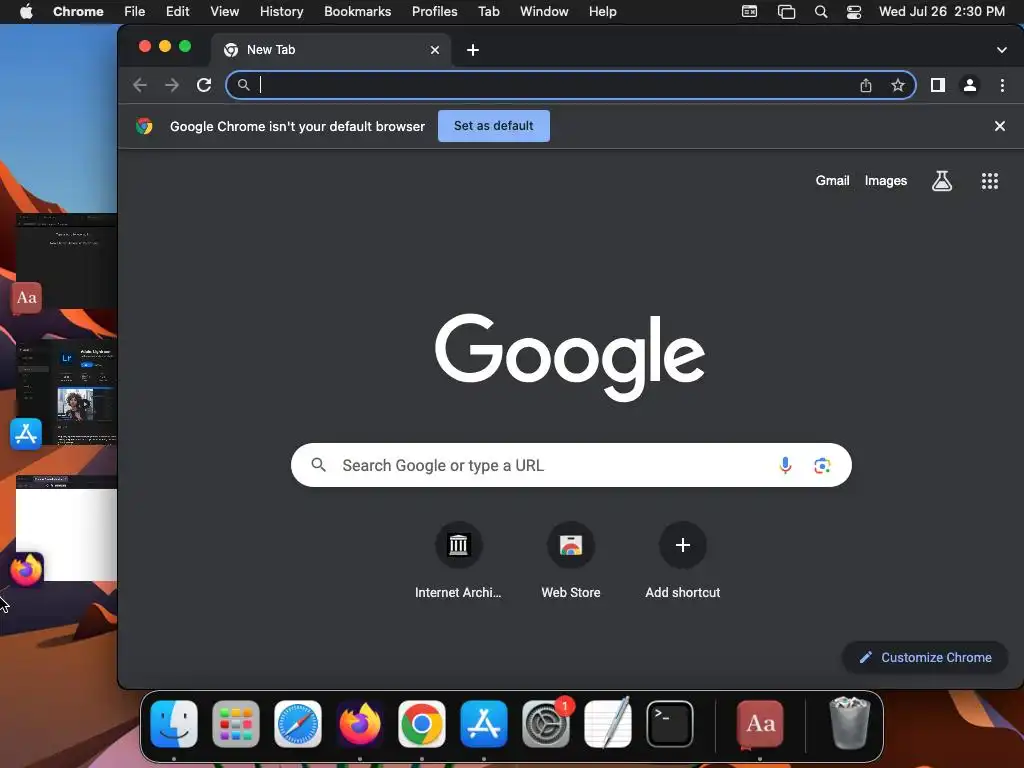The image size is (1024, 768).
Task: Open App Store from the Dock
Action: (484, 724)
